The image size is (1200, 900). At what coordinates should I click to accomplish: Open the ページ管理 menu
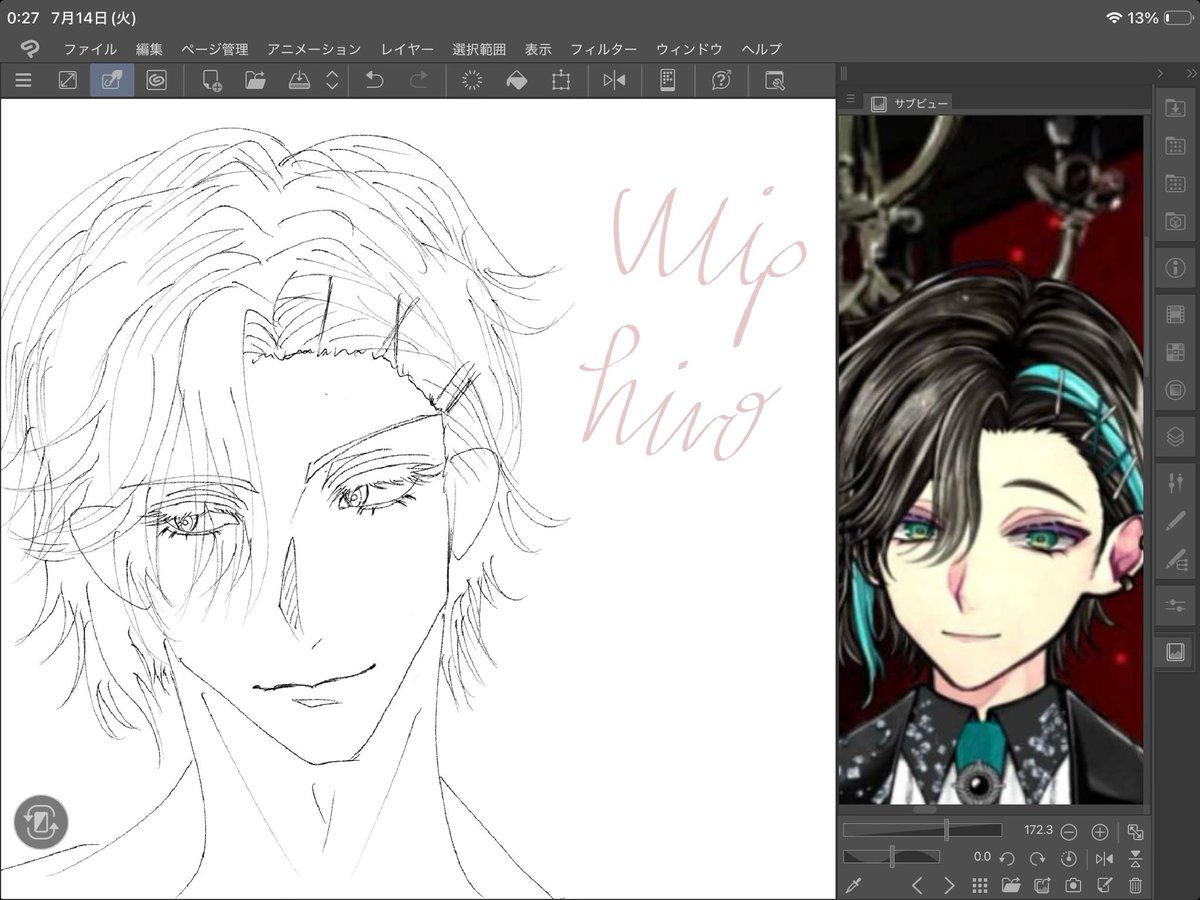click(215, 49)
